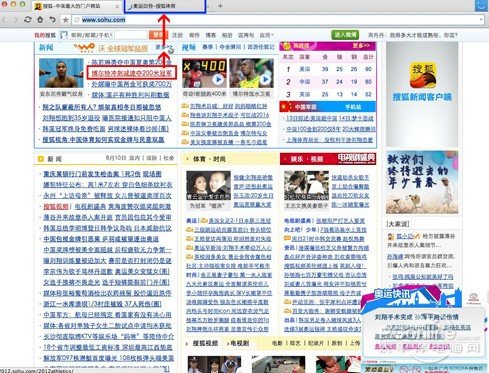Open the 注册 register link
This screenshot has width=489, height=373.
tap(177, 35)
